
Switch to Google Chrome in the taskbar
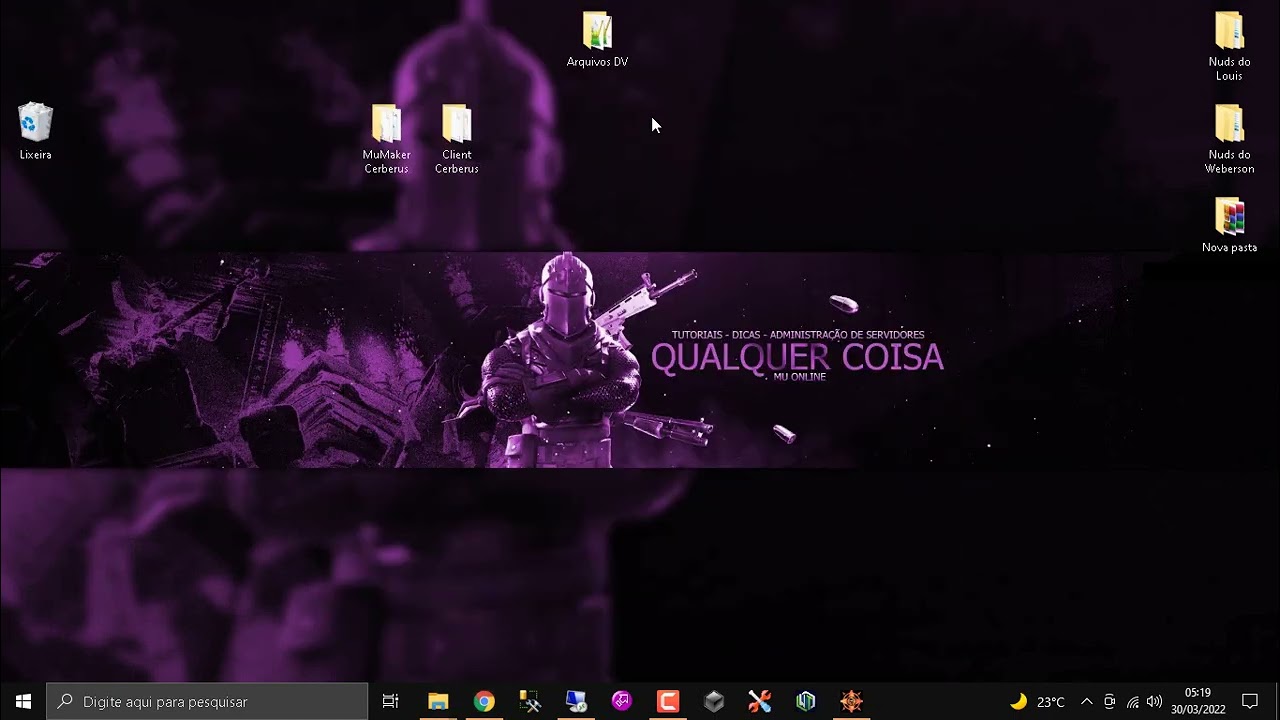click(x=484, y=701)
